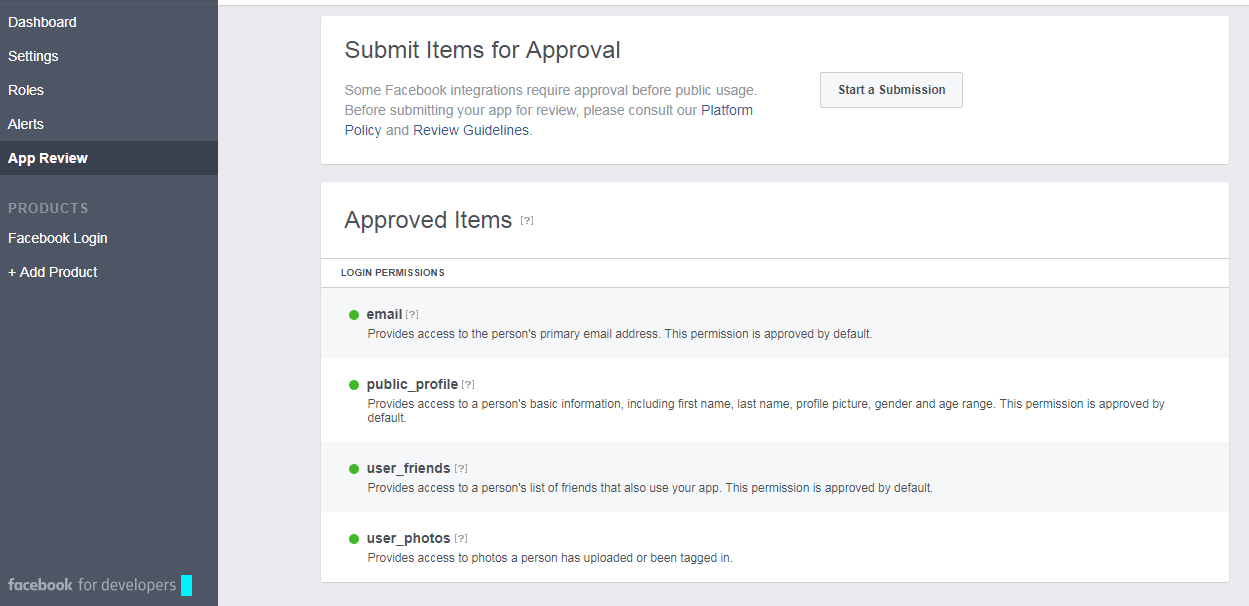The image size is (1249, 606).
Task: Select Alerts in the sidebar
Action: 26,124
